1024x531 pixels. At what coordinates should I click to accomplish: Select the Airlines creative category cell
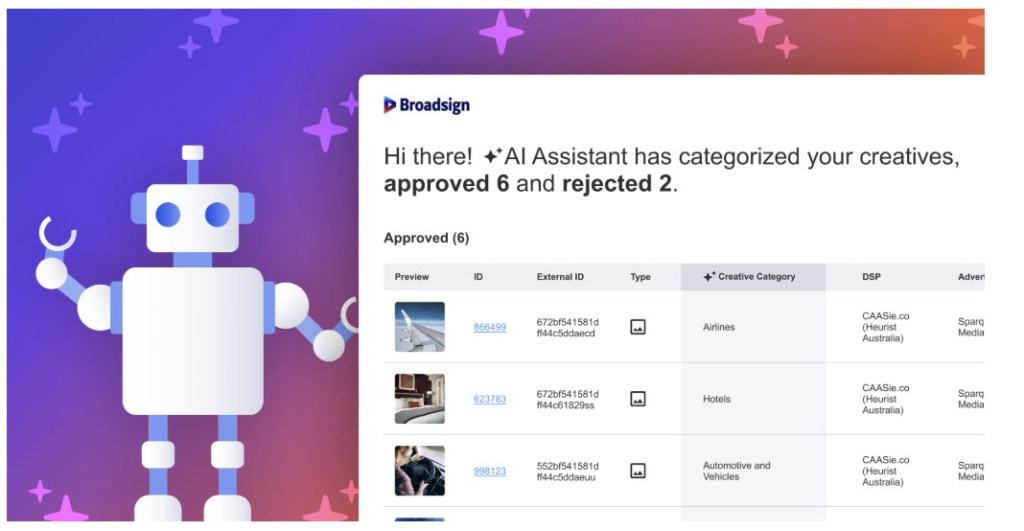(719, 327)
